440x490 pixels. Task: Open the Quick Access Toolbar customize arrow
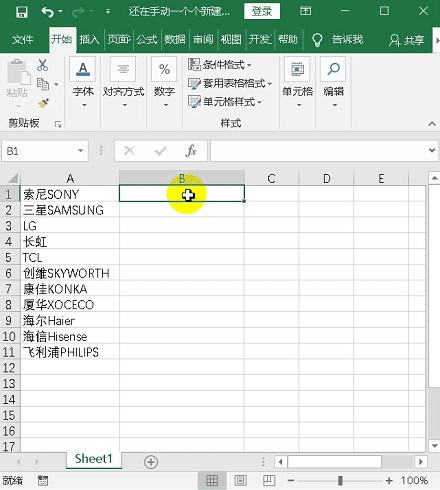108,12
